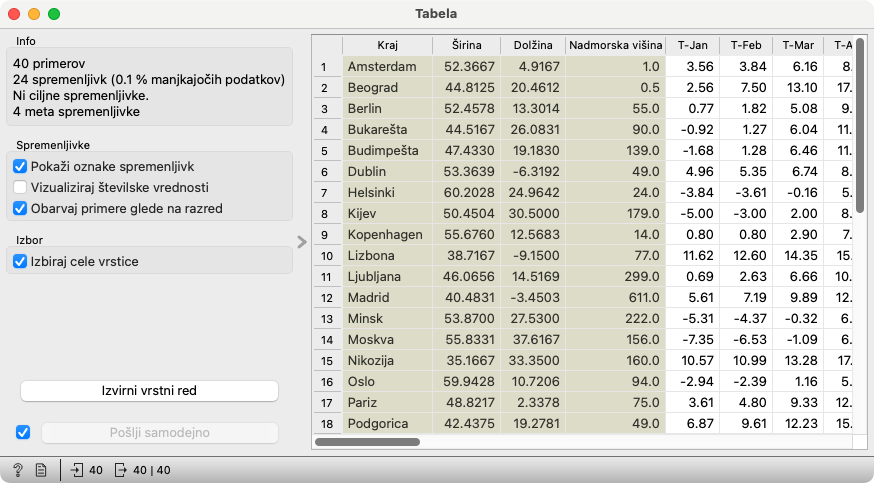Toggle 'Izbiraj cele vrstice' checkbox
Screen dimensions: 874x483
click(20, 261)
